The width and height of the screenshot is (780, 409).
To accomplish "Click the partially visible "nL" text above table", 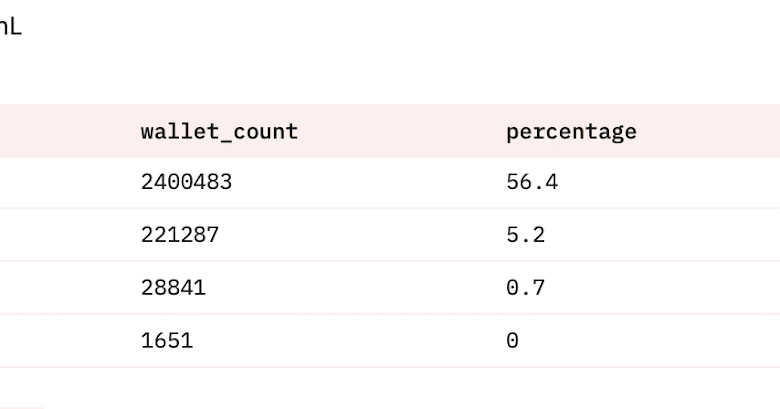I will point(10,27).
